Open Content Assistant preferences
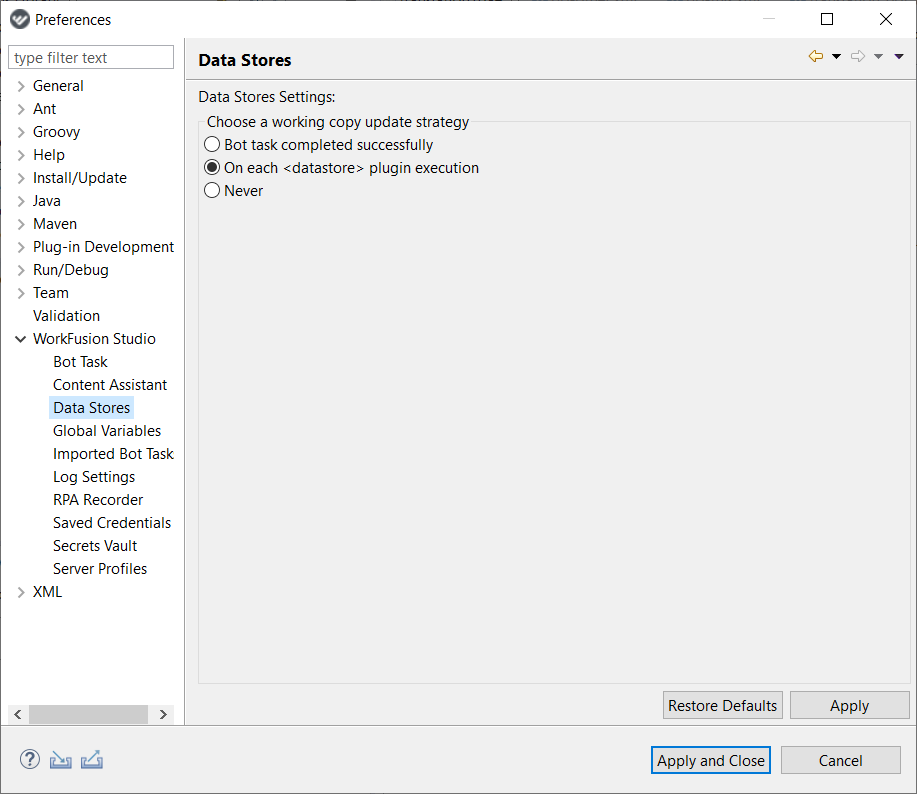The height and width of the screenshot is (794, 917). click(x=110, y=385)
